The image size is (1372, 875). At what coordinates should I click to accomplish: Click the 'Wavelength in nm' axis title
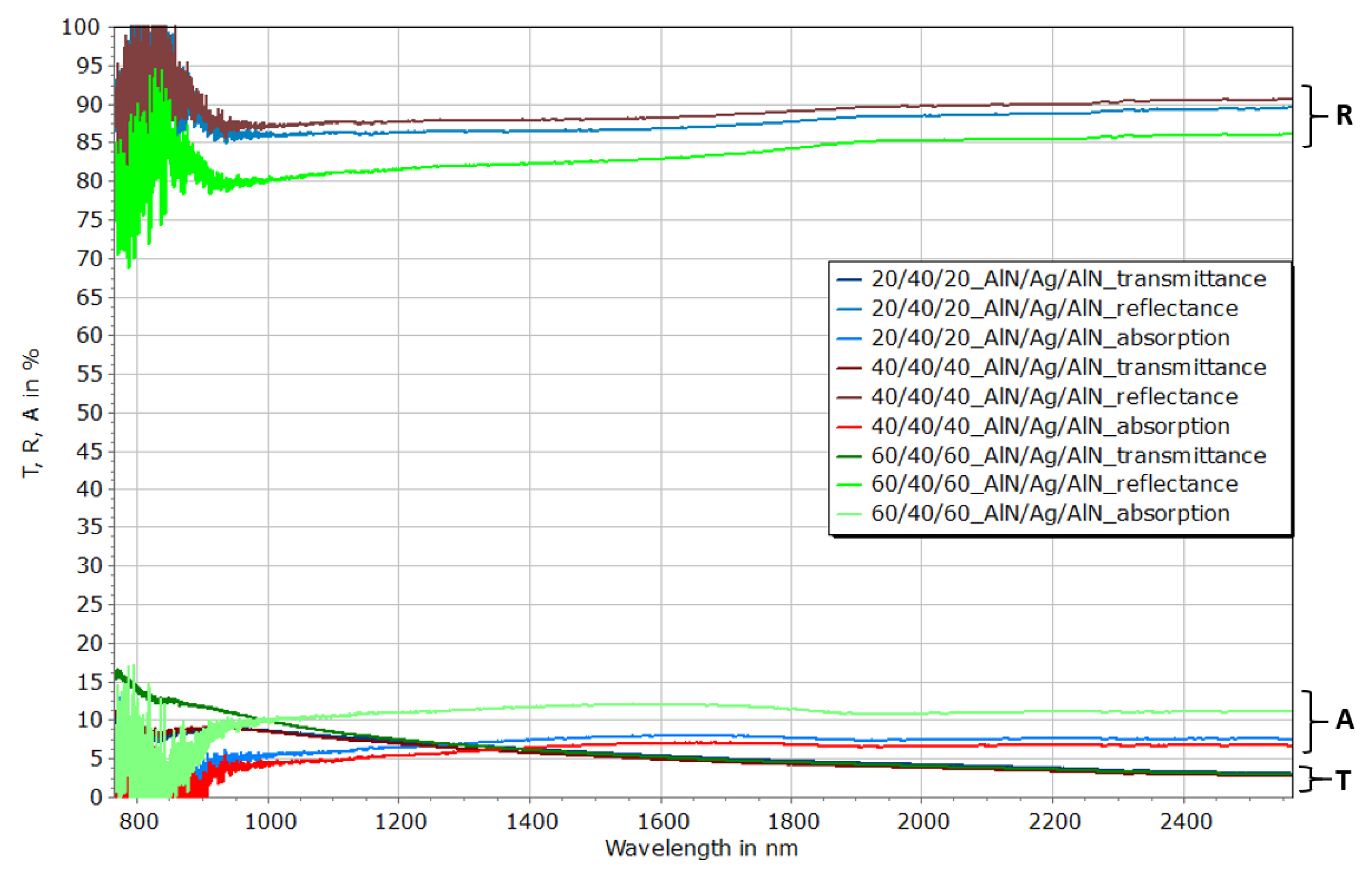701,848
